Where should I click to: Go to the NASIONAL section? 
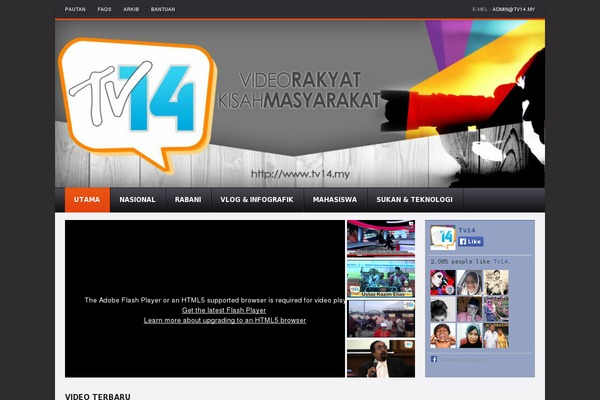(x=137, y=199)
